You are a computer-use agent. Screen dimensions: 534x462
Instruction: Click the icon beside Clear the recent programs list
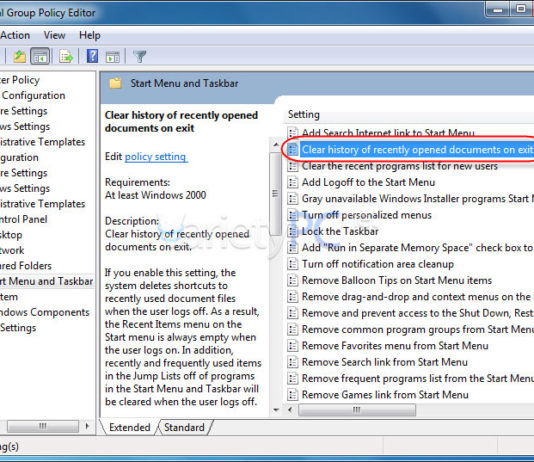(x=292, y=166)
